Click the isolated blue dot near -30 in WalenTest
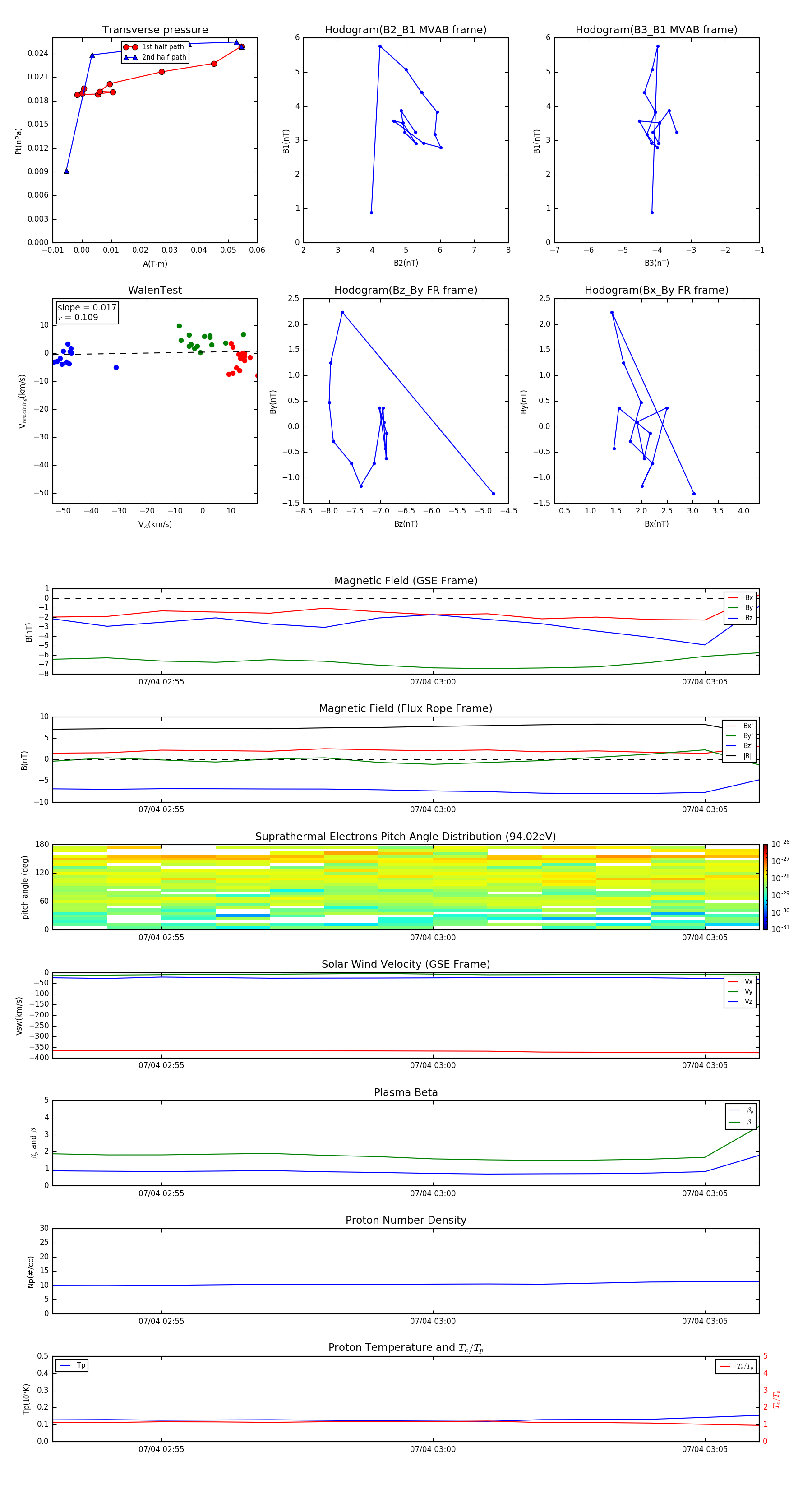Viewport: 812px width, 1489px height. point(116,368)
